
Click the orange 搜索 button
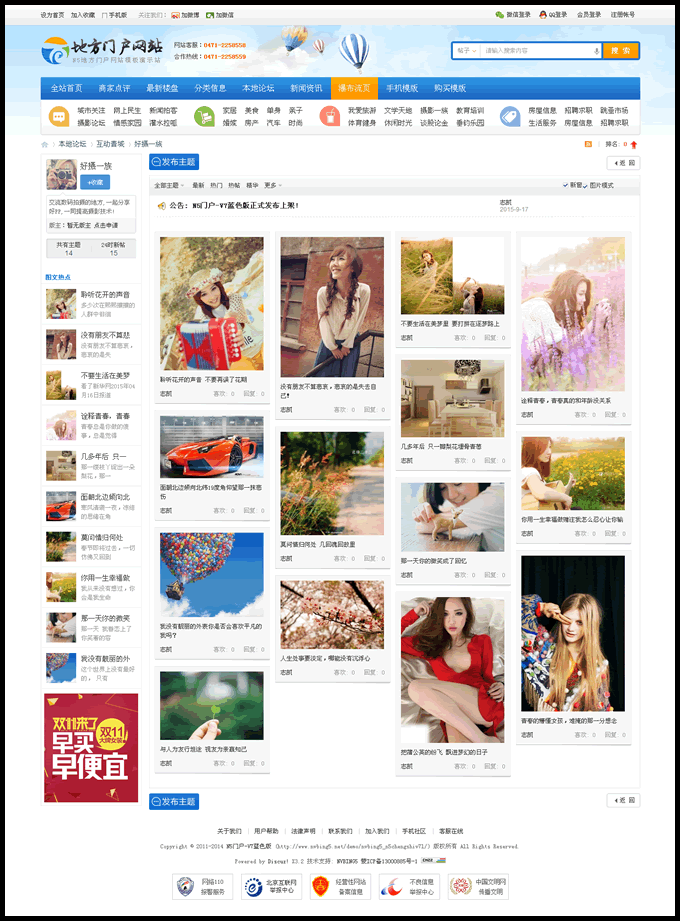[x=621, y=51]
